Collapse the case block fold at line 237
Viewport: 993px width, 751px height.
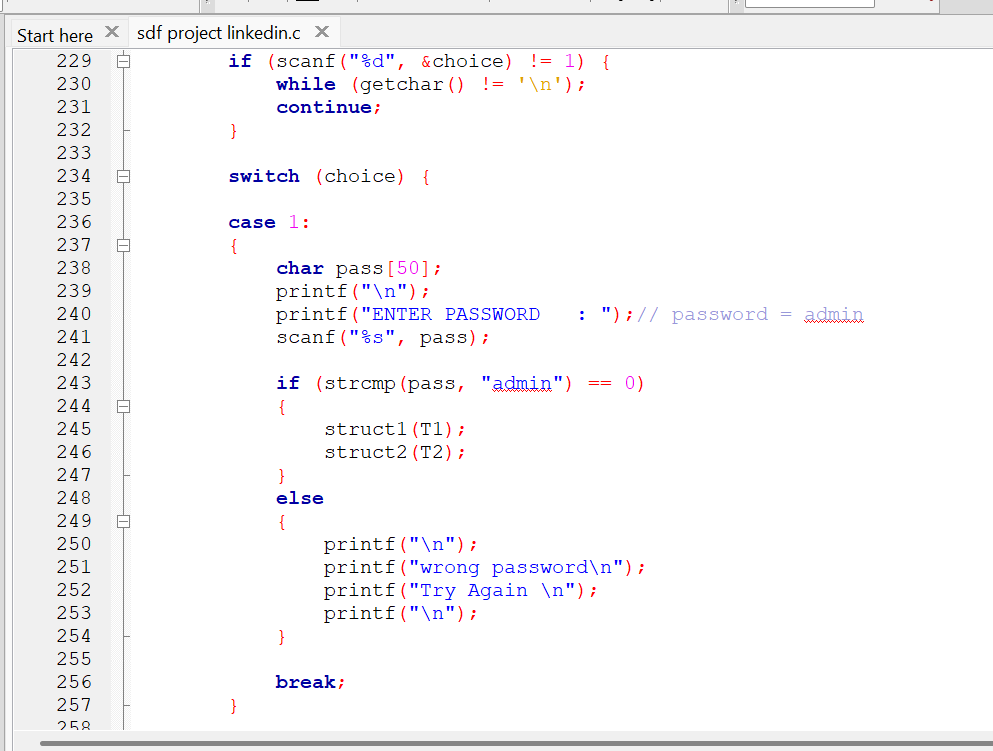tap(123, 246)
